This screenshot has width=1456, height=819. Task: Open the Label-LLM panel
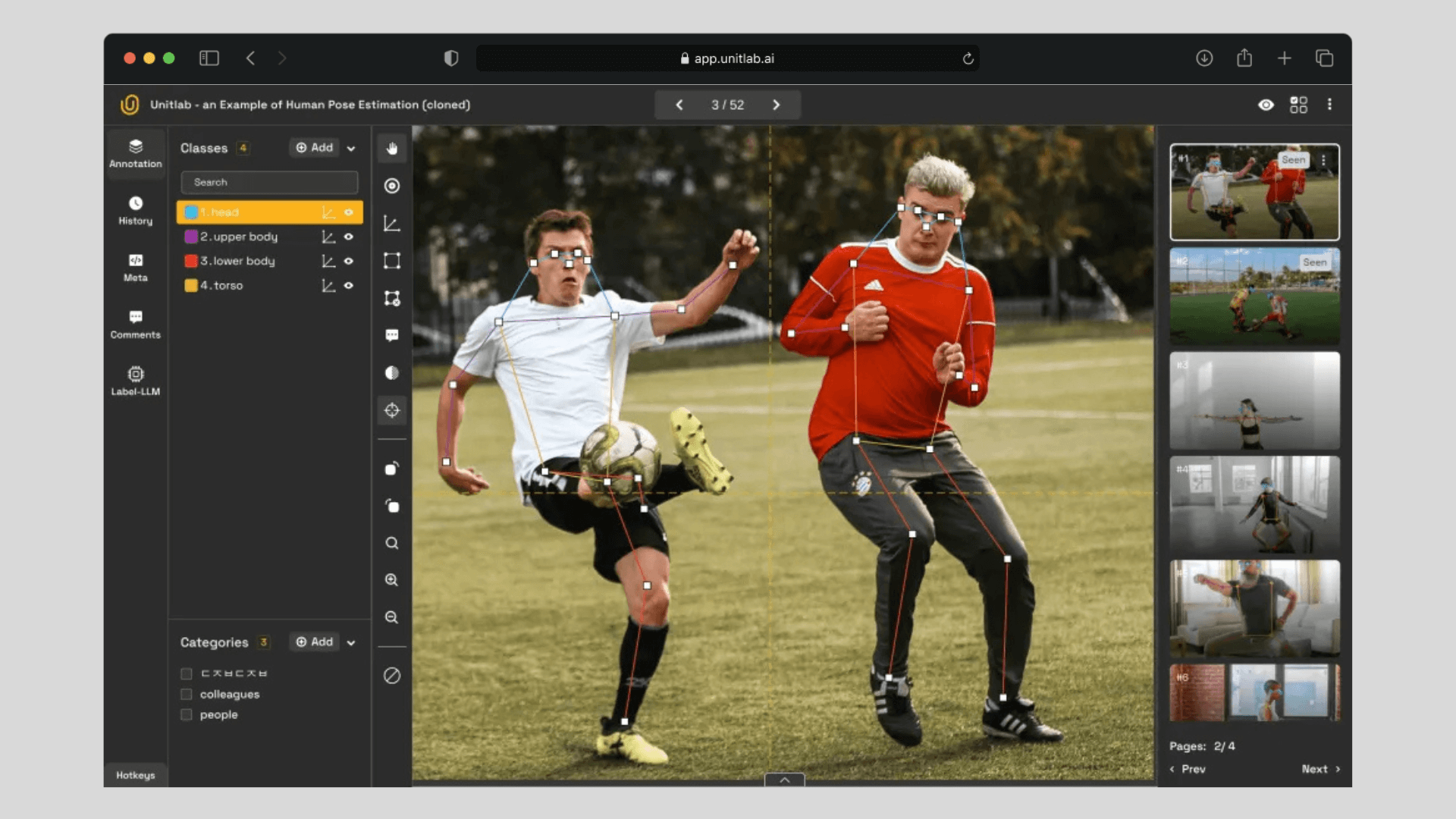click(135, 381)
